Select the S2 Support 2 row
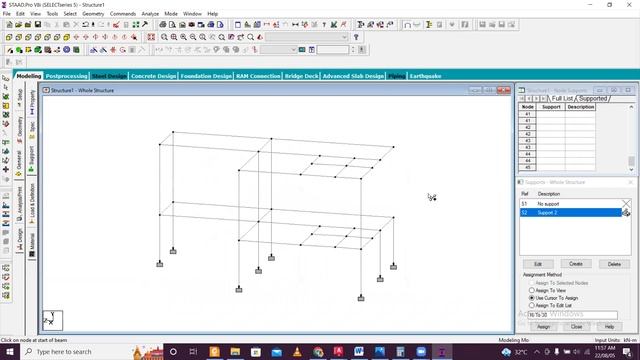 click(x=571, y=213)
